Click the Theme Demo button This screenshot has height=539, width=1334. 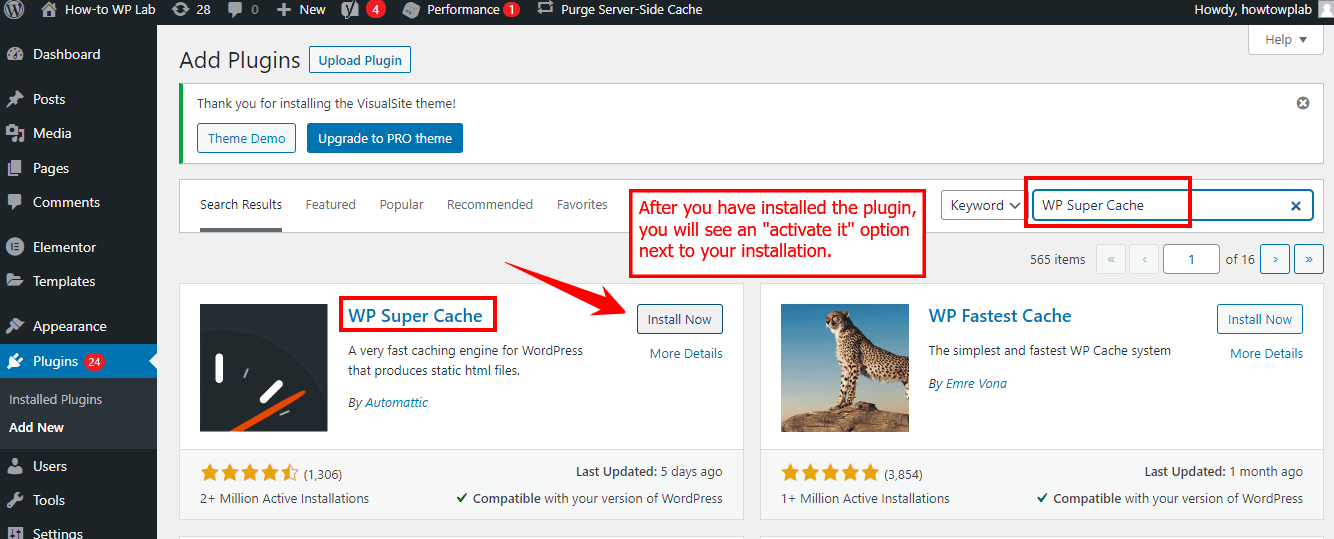(246, 138)
